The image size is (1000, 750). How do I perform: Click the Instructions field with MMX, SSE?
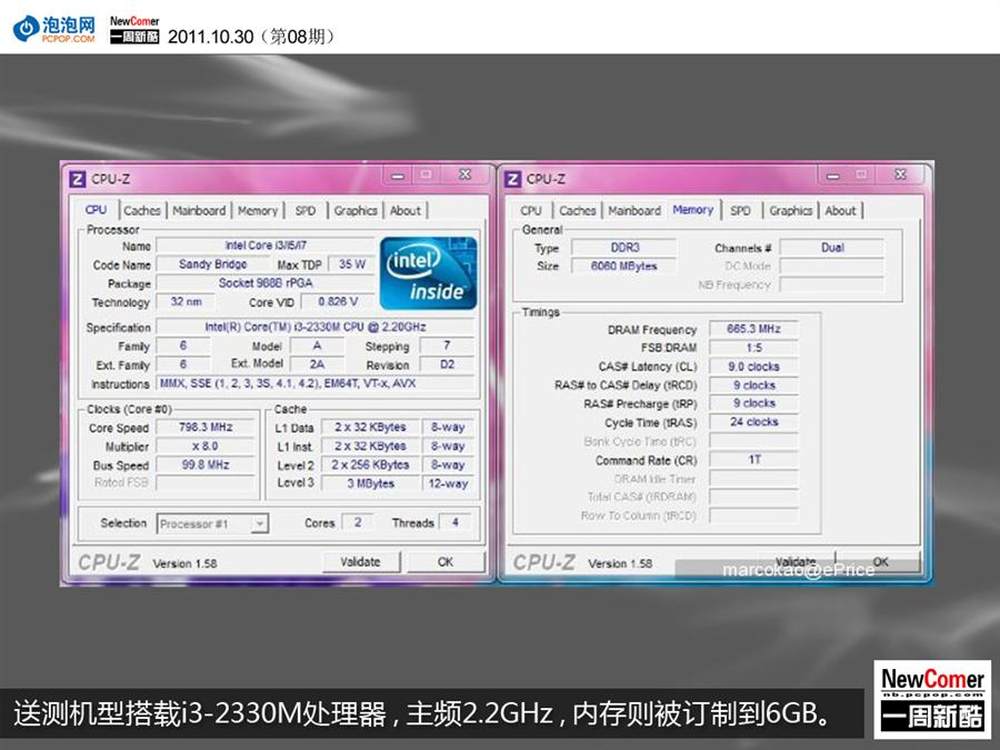click(315, 383)
